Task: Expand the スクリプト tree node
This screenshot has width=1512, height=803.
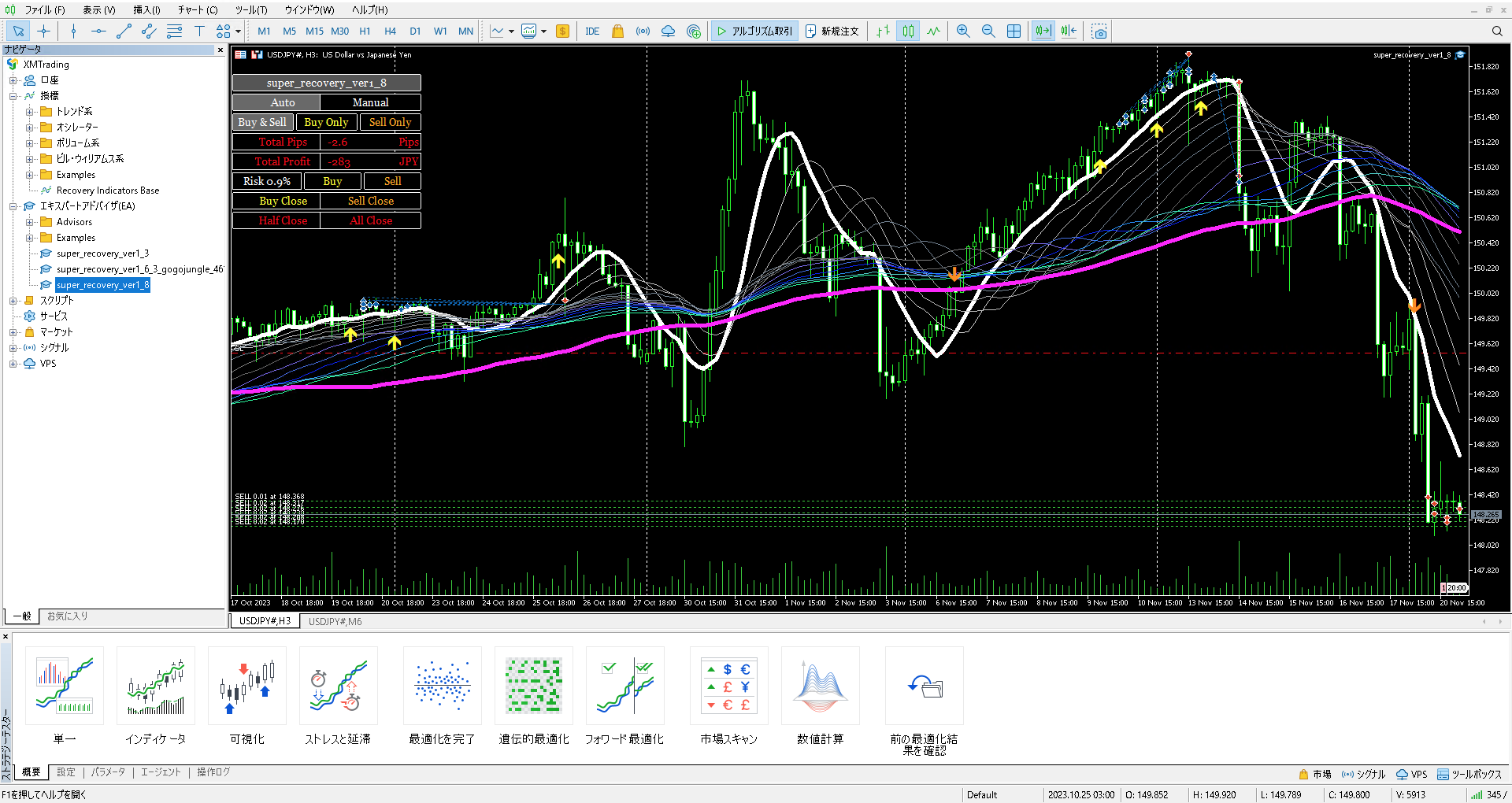Action: (13, 301)
